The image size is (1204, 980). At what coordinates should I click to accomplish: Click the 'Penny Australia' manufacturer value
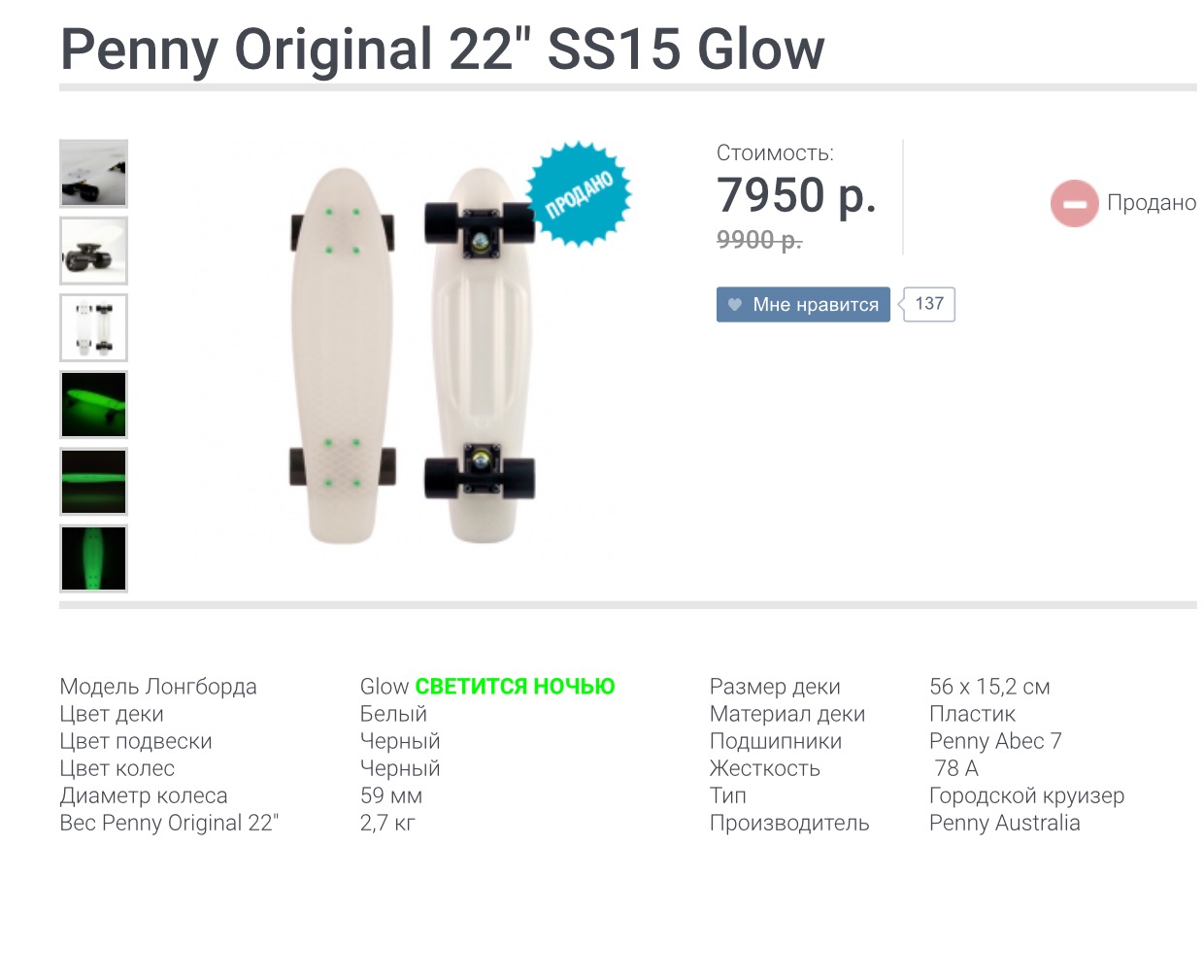tap(1005, 823)
